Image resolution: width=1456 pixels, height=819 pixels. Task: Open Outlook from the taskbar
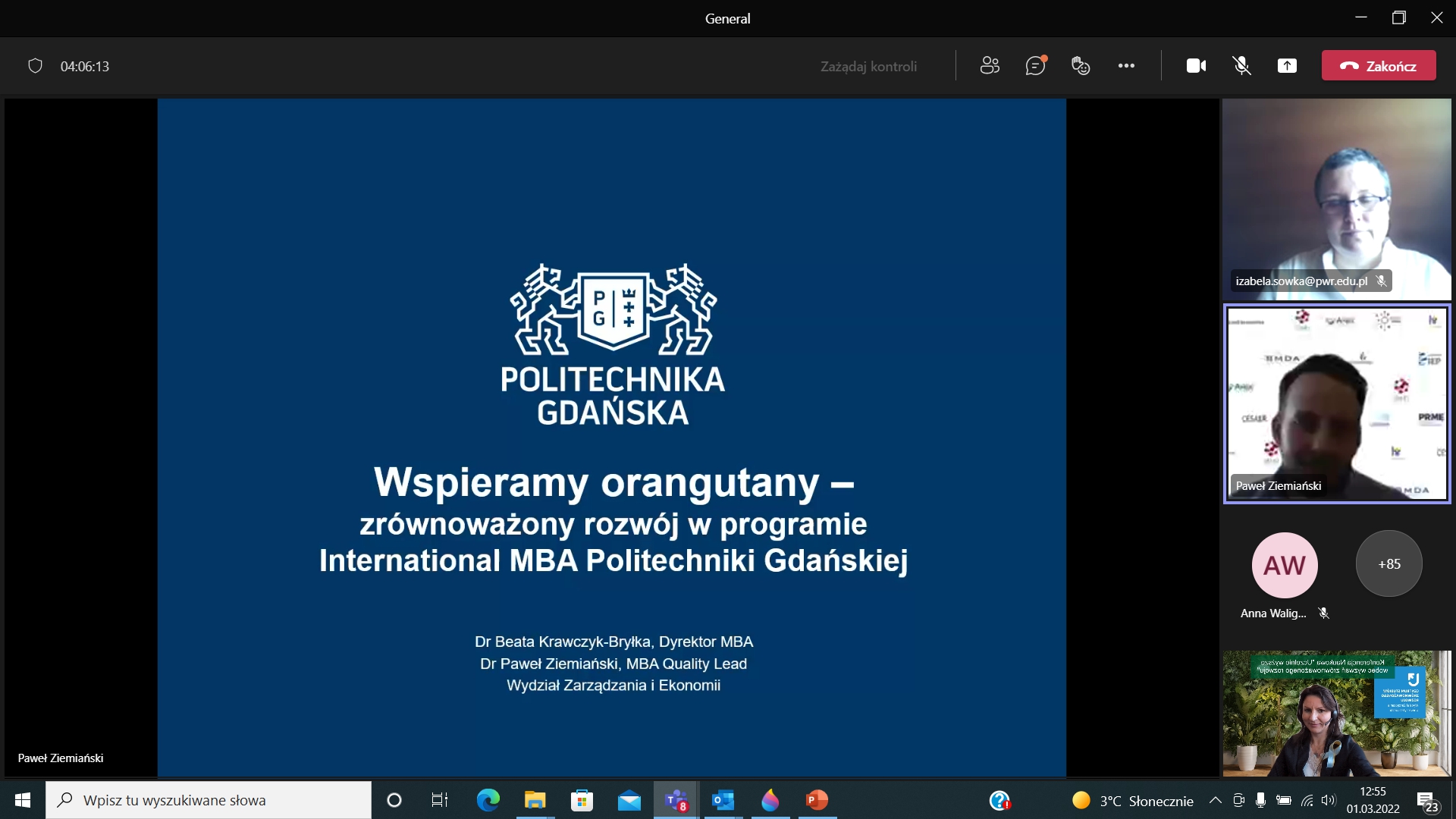click(723, 800)
